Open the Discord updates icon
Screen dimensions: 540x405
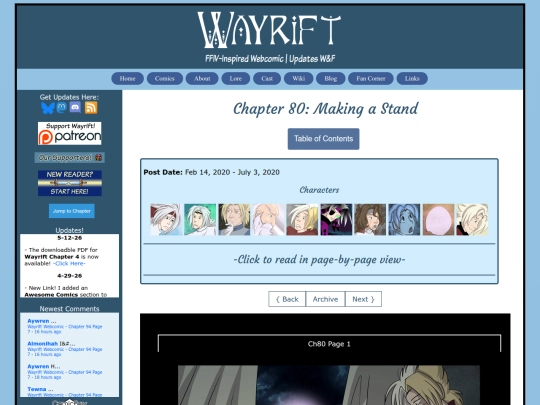click(x=75, y=108)
